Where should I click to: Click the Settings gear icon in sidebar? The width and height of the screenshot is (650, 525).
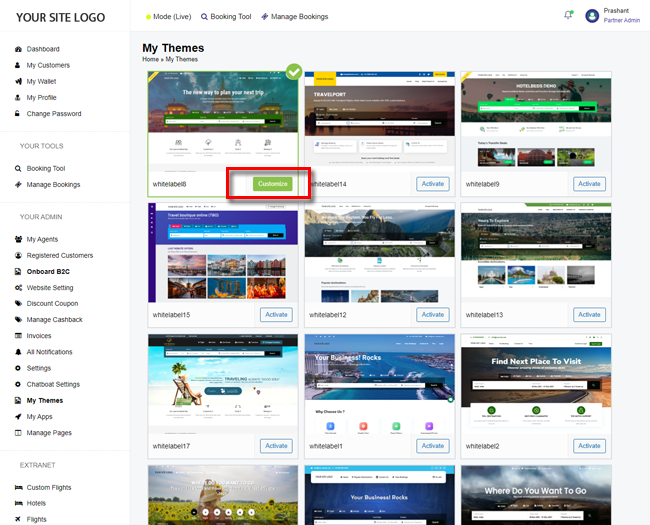coord(18,368)
